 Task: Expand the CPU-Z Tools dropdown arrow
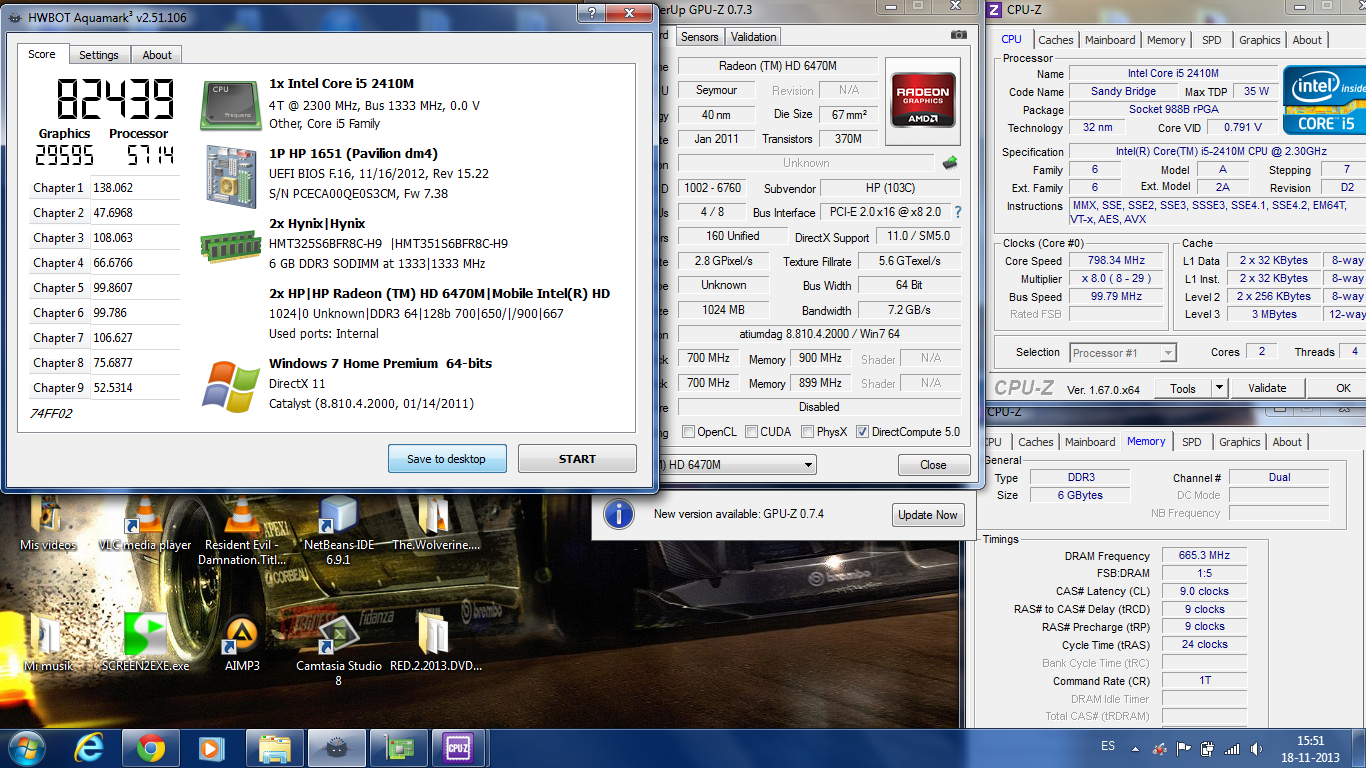[1219, 388]
